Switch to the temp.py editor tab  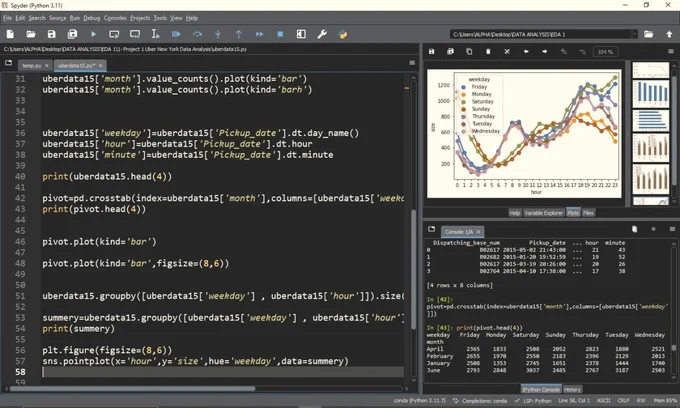(32, 66)
